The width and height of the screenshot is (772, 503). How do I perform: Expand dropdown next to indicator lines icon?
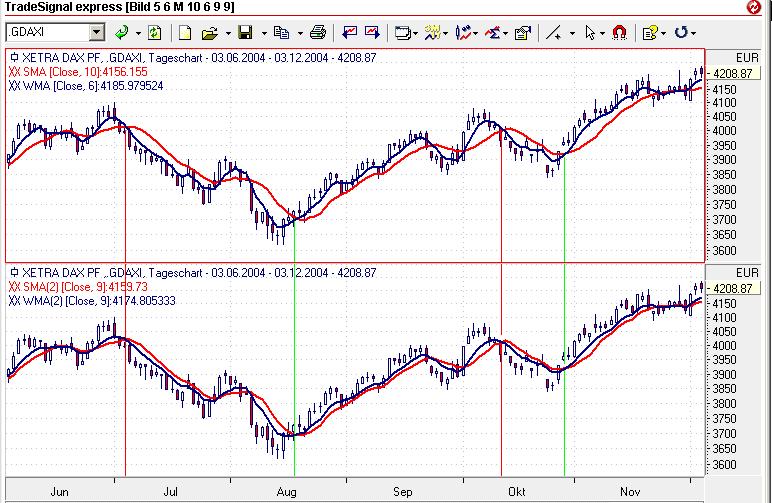tap(446, 33)
